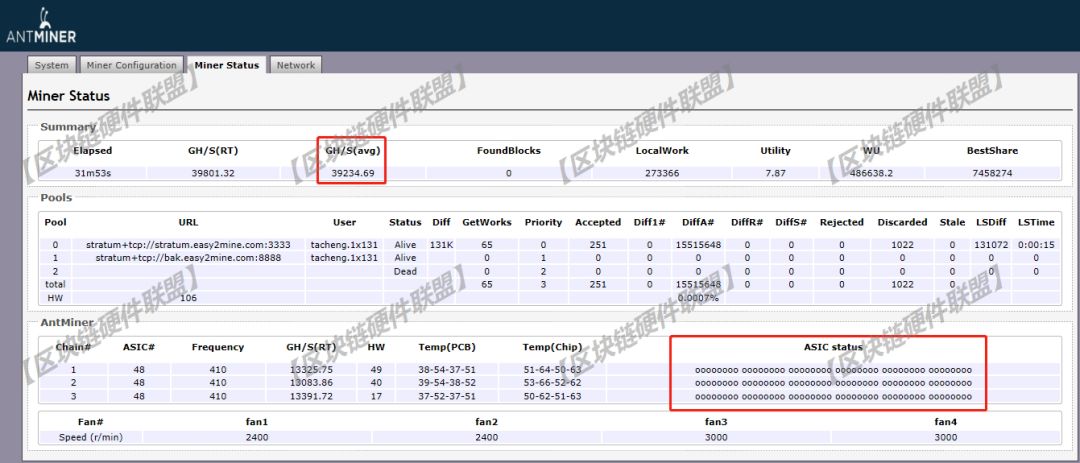This screenshot has height=463, width=1080.
Task: Click chain 3 chip temperature 50-62-51-63
Action: coord(552,396)
